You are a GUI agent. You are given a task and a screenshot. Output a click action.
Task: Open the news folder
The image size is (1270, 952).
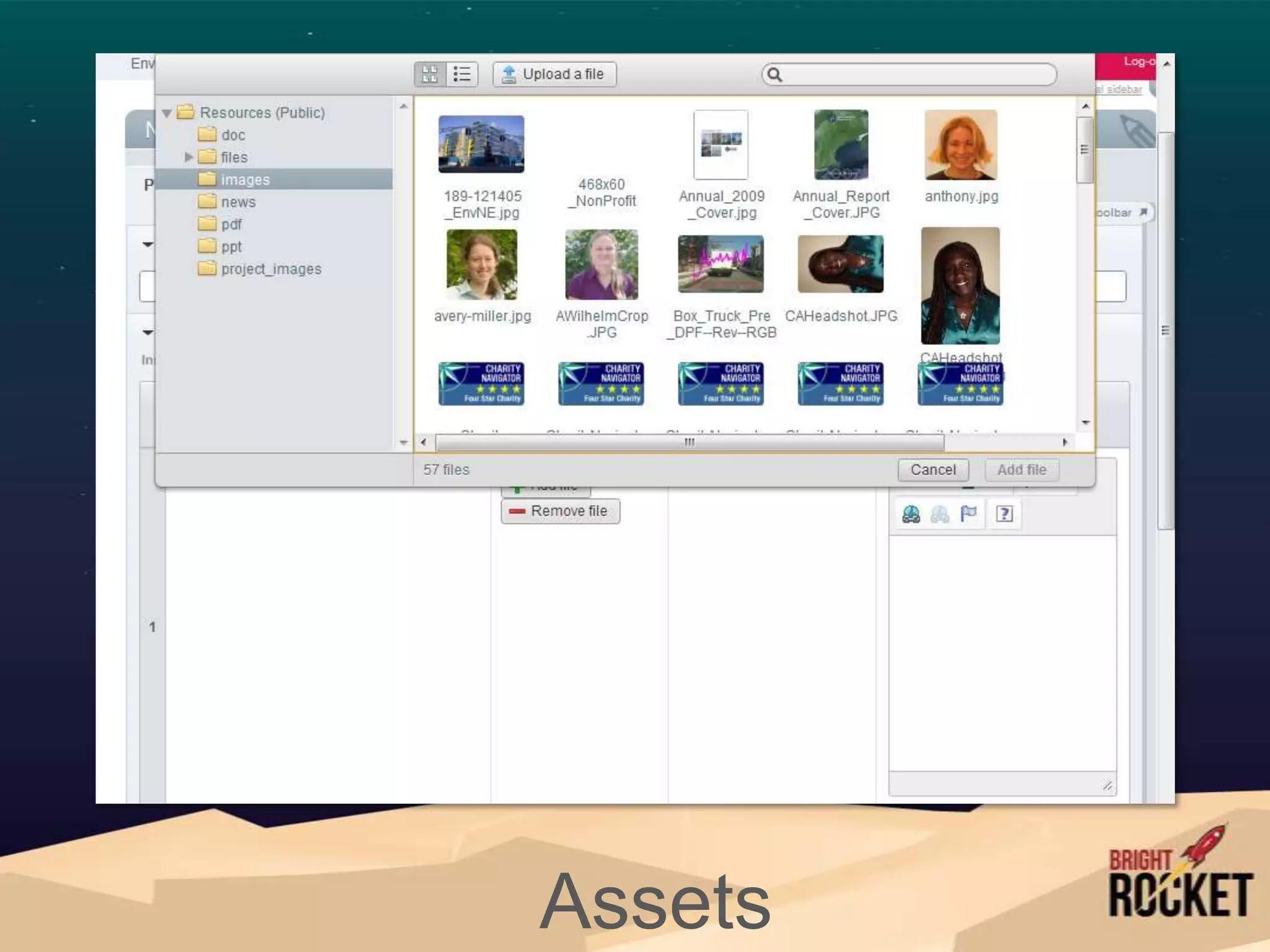point(238,202)
